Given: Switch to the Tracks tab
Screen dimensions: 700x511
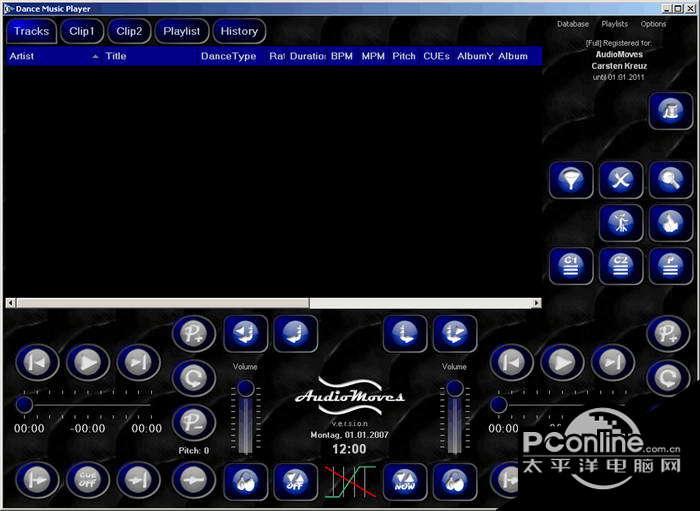Looking at the screenshot, I should [x=31, y=31].
